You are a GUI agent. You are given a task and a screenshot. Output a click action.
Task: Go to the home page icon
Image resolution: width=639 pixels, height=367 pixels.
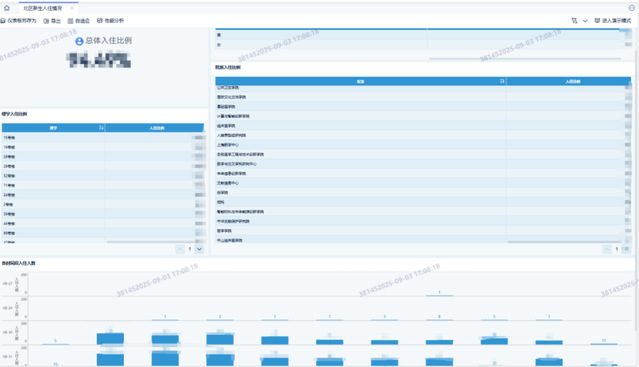[7, 8]
